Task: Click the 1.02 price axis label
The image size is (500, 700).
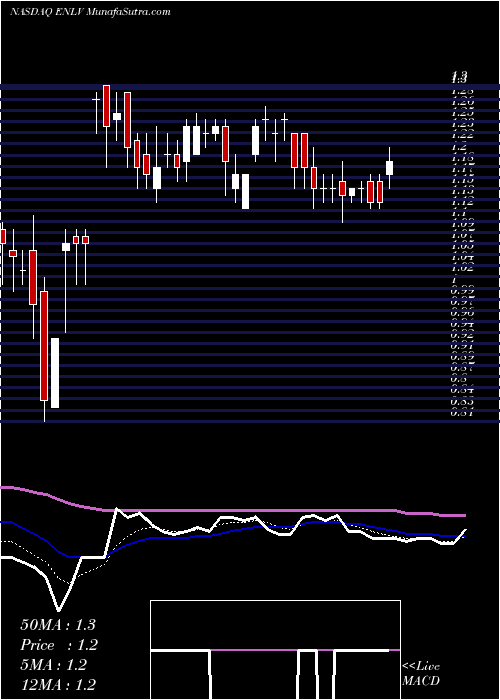Action: 463,268
